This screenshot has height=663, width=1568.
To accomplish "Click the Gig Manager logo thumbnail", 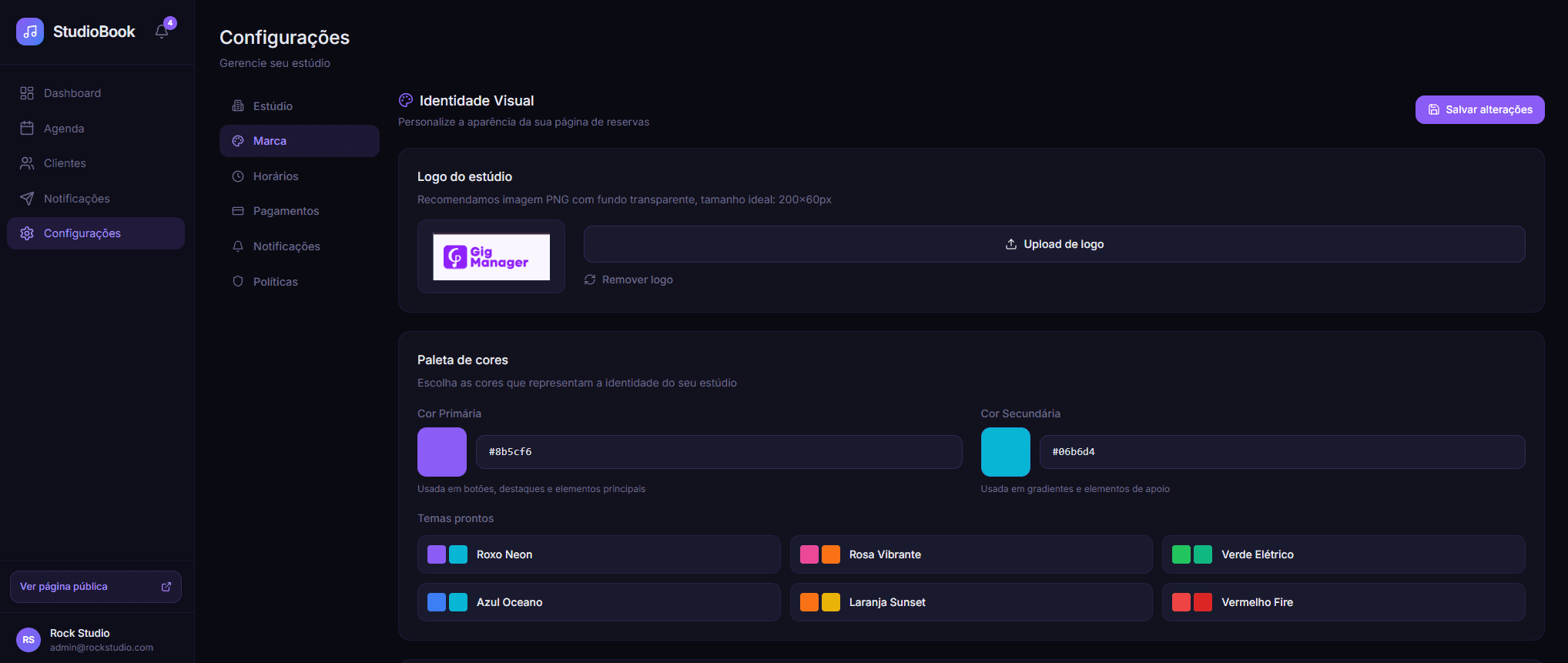I will [x=491, y=257].
